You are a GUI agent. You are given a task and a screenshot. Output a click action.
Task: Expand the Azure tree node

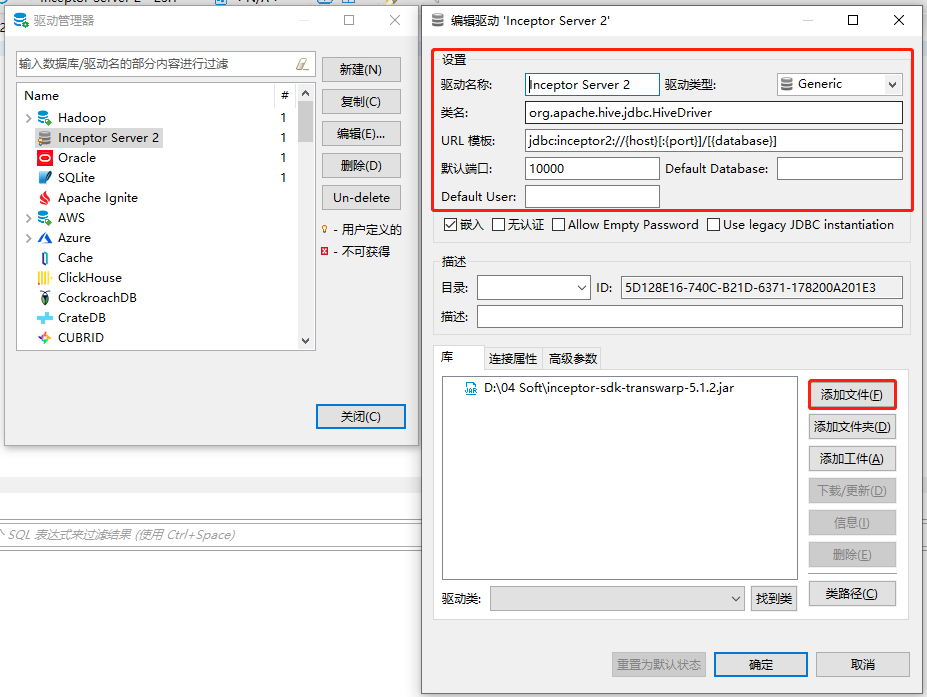click(28, 238)
